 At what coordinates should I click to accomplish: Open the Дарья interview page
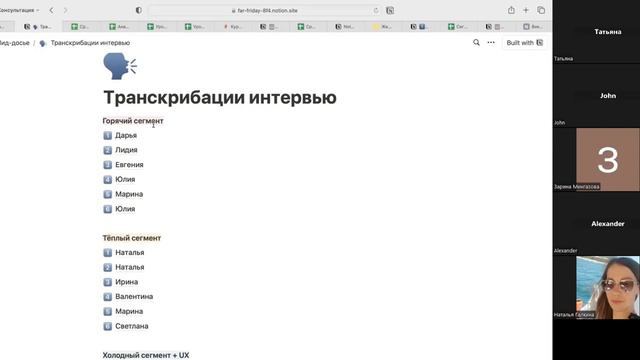click(126, 135)
